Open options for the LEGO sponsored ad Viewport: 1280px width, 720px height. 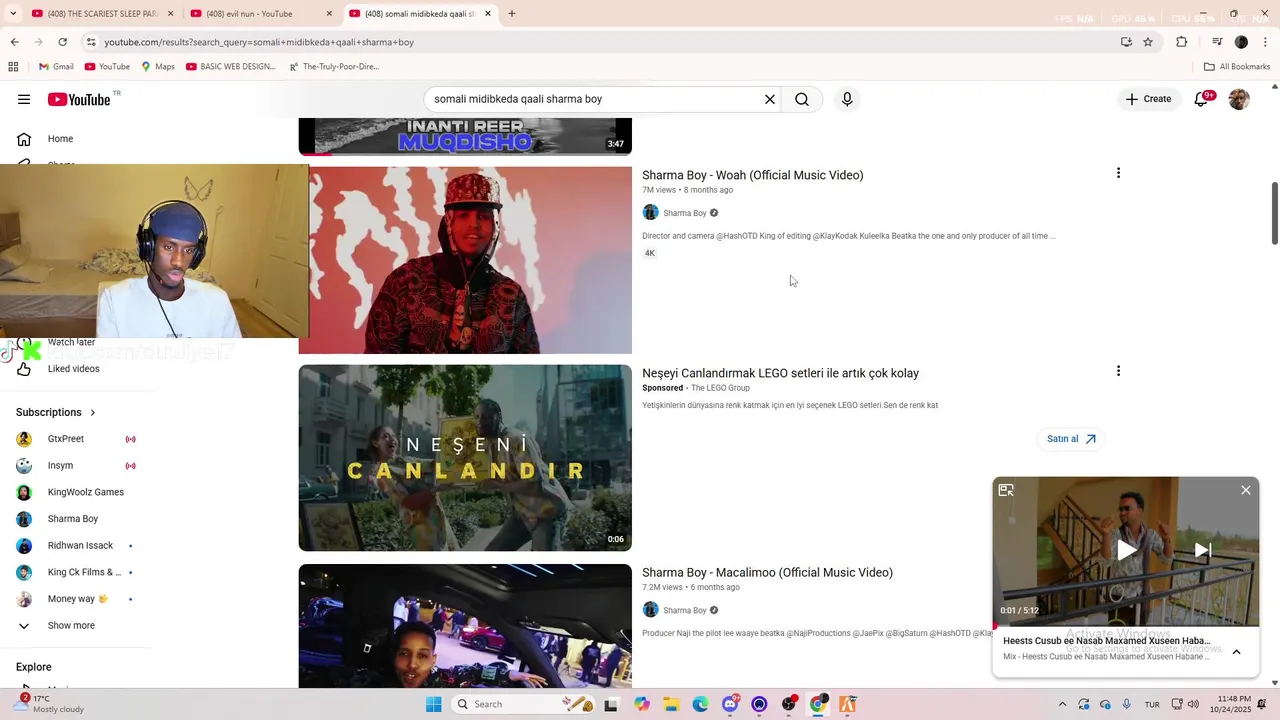(x=1118, y=371)
